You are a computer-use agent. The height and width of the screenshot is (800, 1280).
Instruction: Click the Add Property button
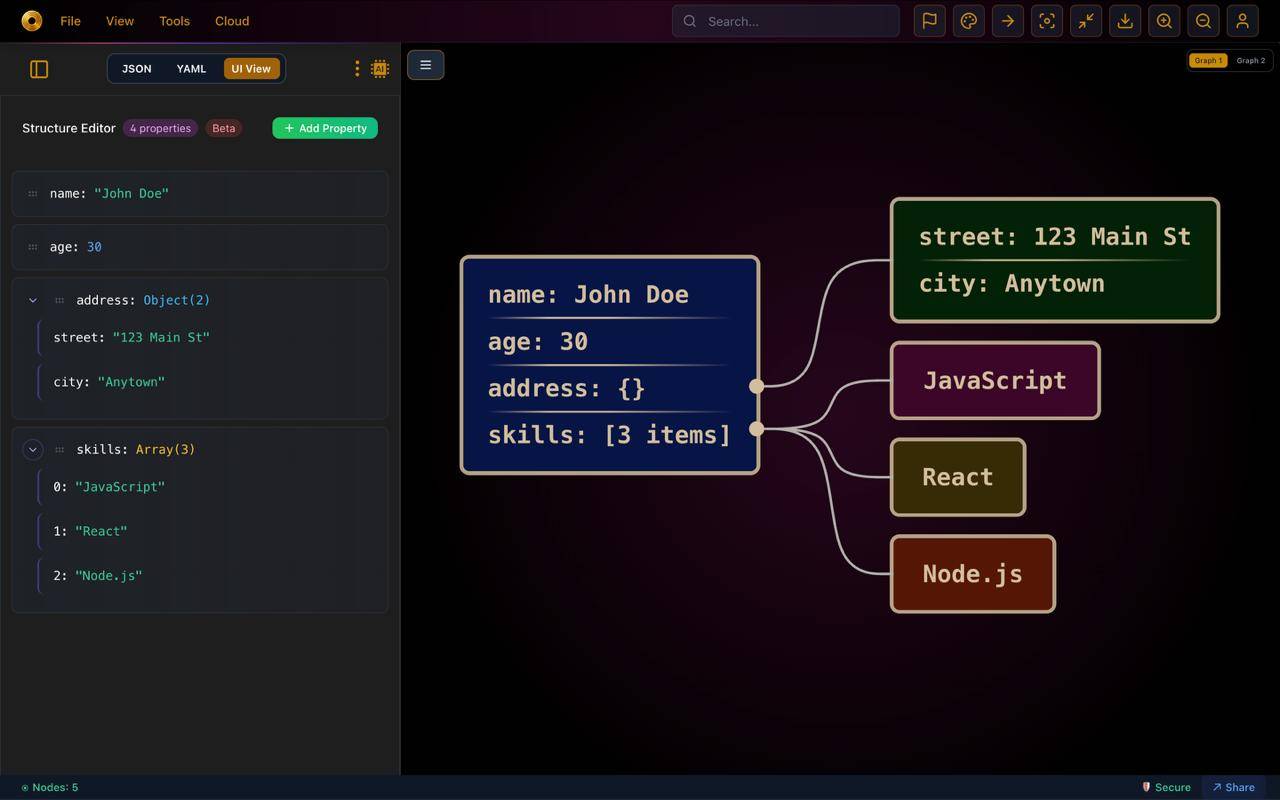[x=325, y=128]
